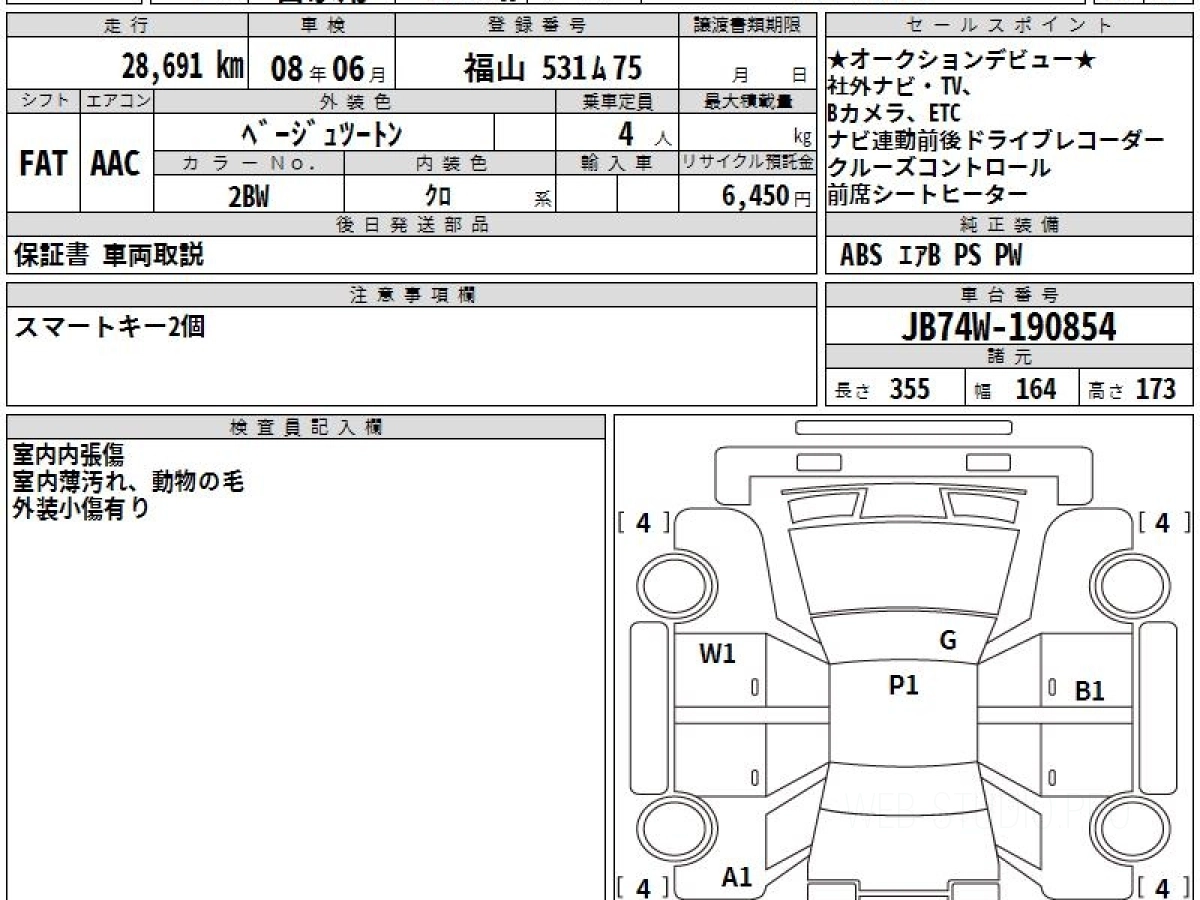
Task: Click the P1 mark on the roof
Action: (x=903, y=685)
